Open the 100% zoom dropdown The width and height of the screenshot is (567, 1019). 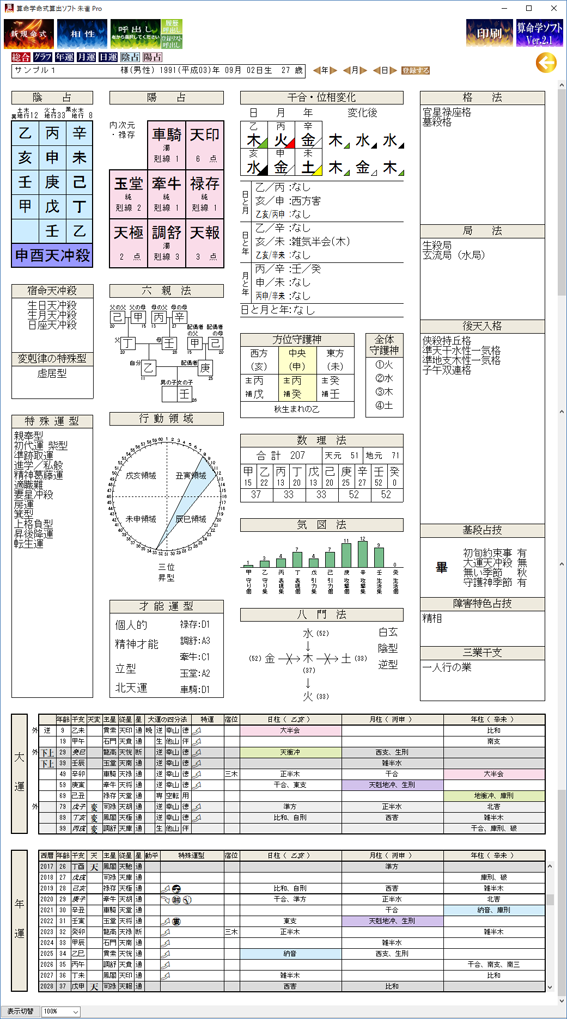(62, 1012)
